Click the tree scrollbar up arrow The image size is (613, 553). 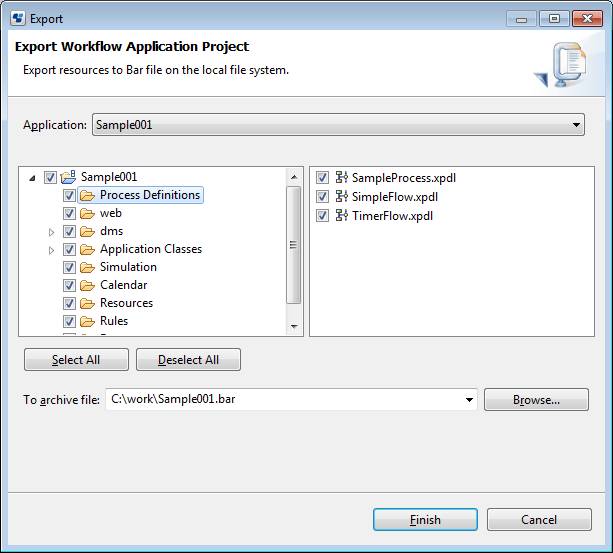click(294, 177)
